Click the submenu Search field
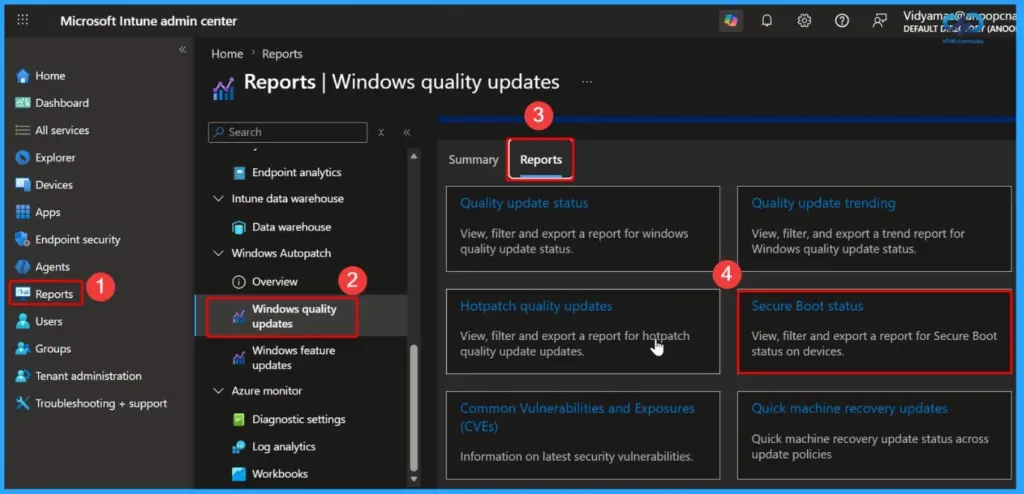Screen dimensions: 1024x494 (288, 132)
